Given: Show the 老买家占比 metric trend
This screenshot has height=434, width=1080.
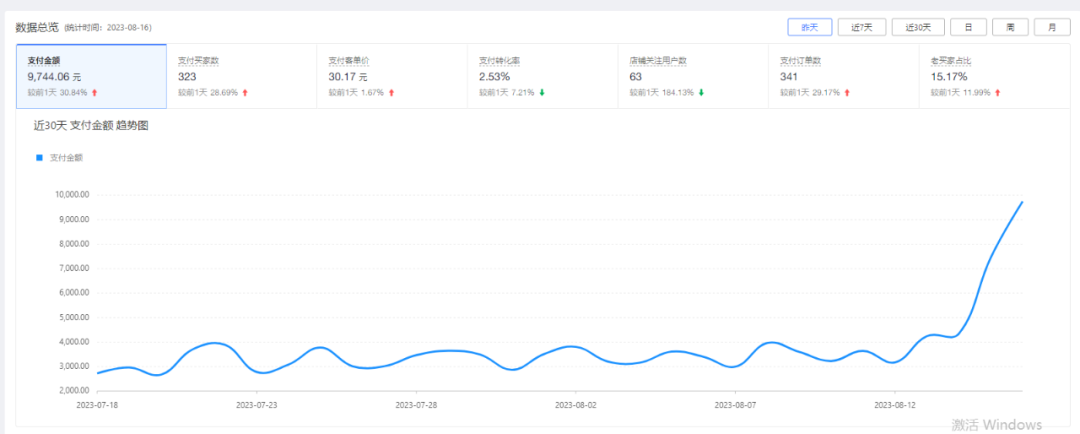Looking at the screenshot, I should pyautogui.click(x=994, y=76).
